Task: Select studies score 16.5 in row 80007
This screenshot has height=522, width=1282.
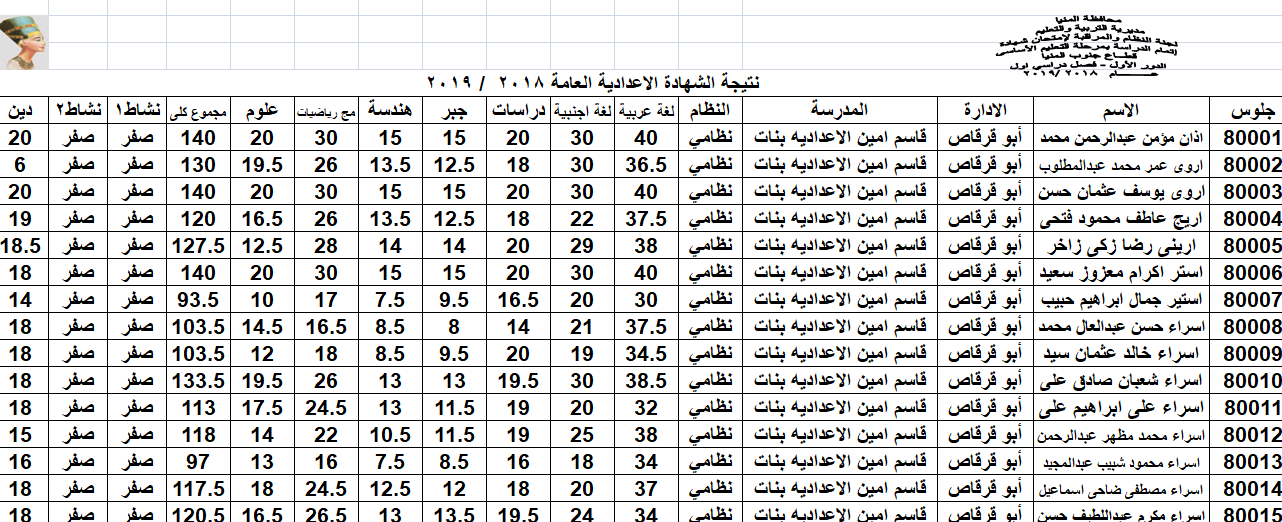Action: (519, 299)
